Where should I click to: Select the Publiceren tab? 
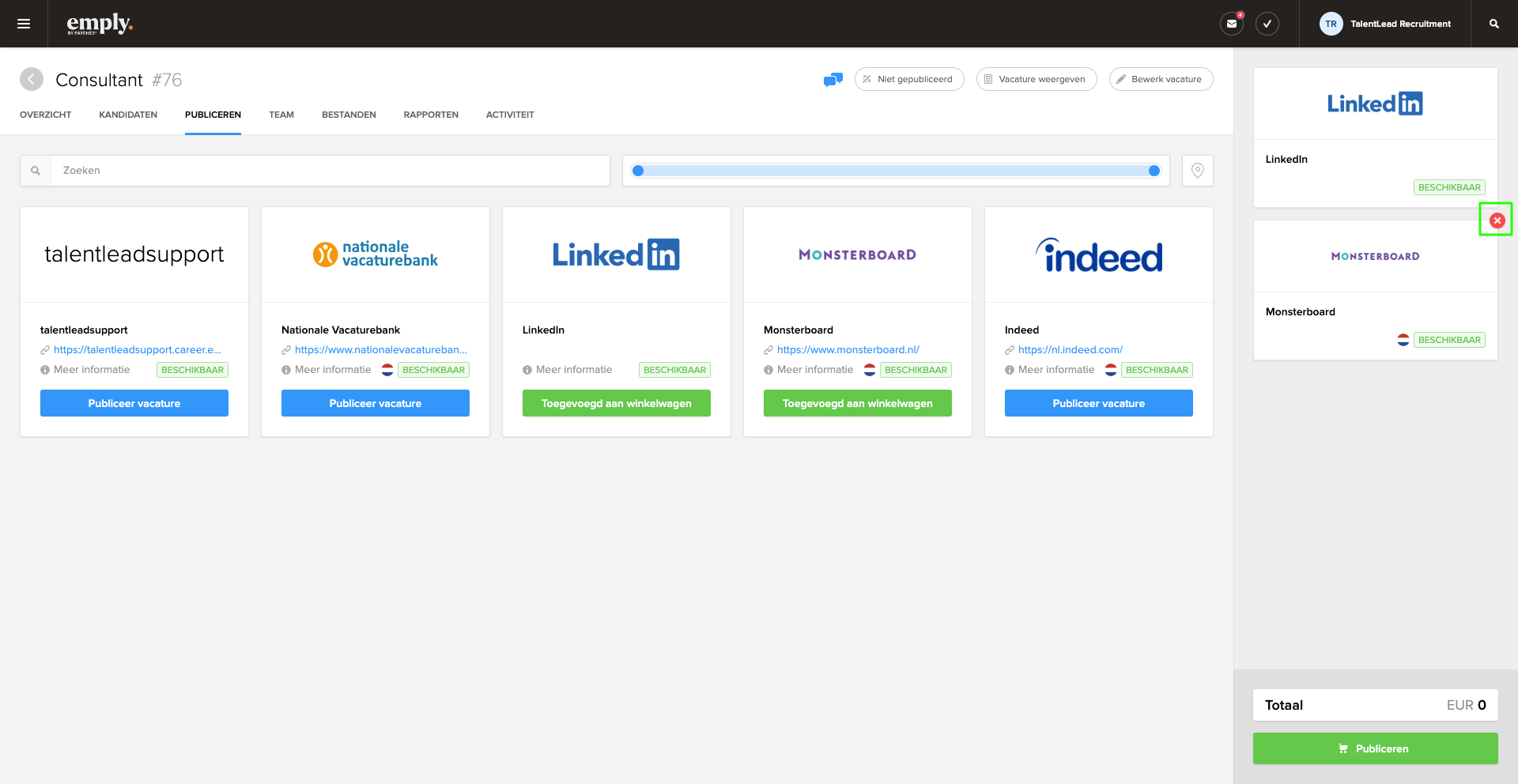click(x=213, y=115)
